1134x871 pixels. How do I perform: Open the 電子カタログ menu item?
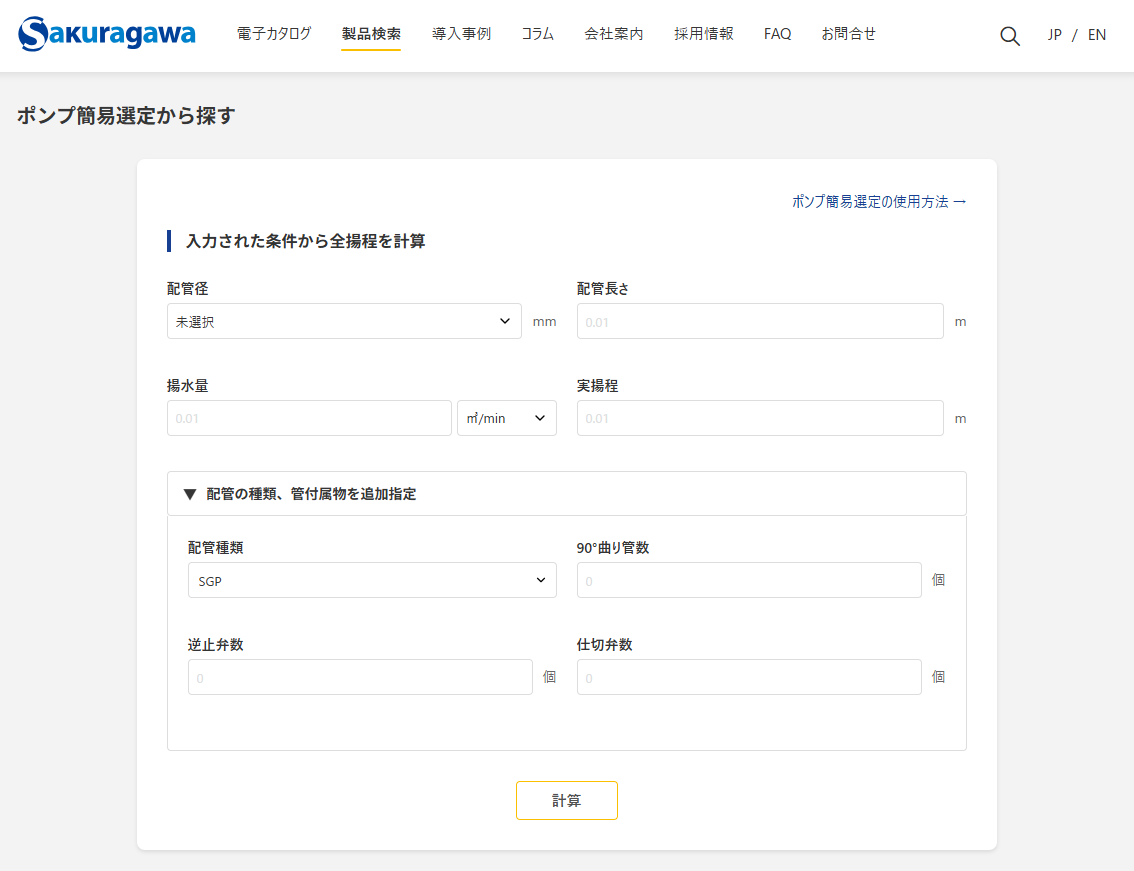[x=274, y=34]
